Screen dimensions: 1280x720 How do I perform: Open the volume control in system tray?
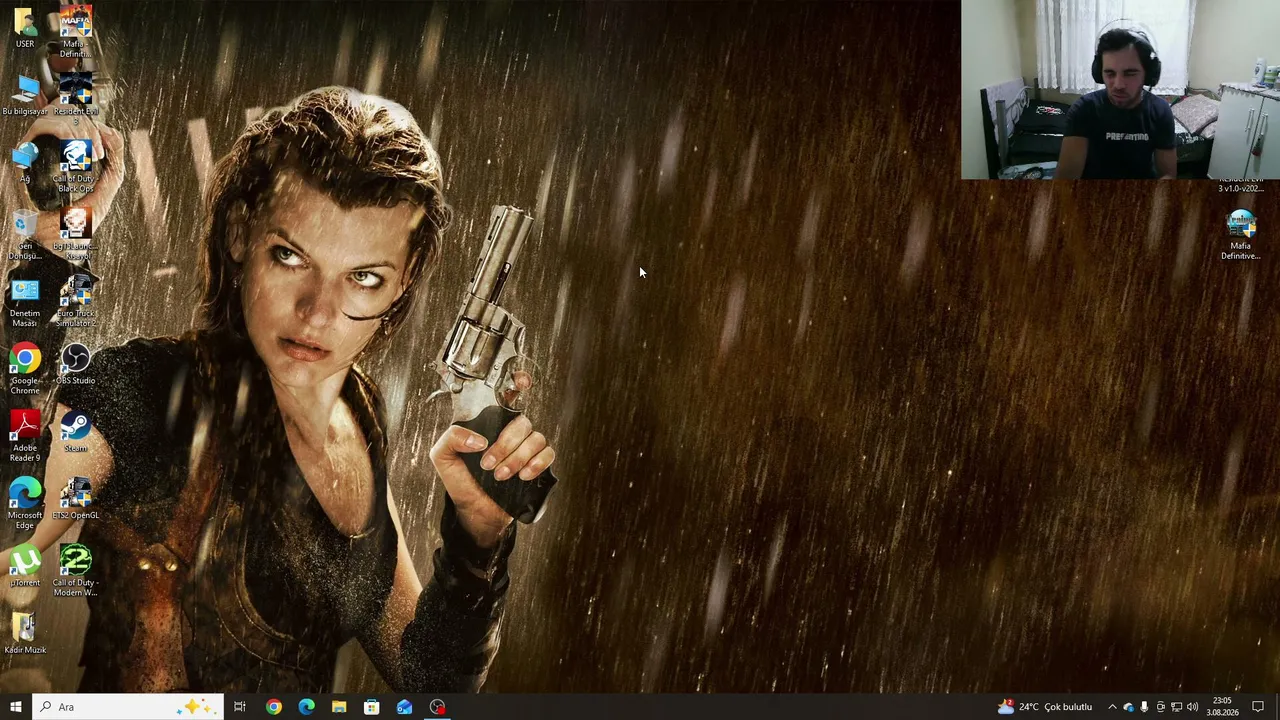click(x=1192, y=707)
